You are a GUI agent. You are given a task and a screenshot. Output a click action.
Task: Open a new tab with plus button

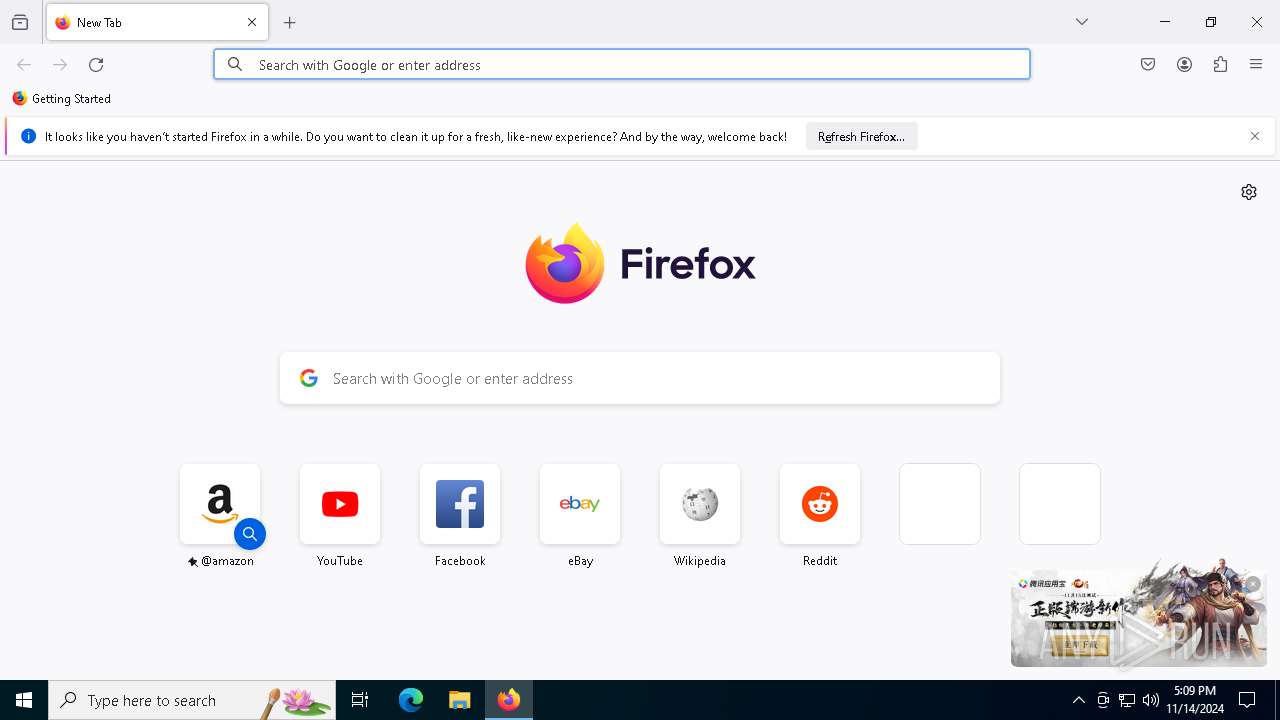coord(290,23)
